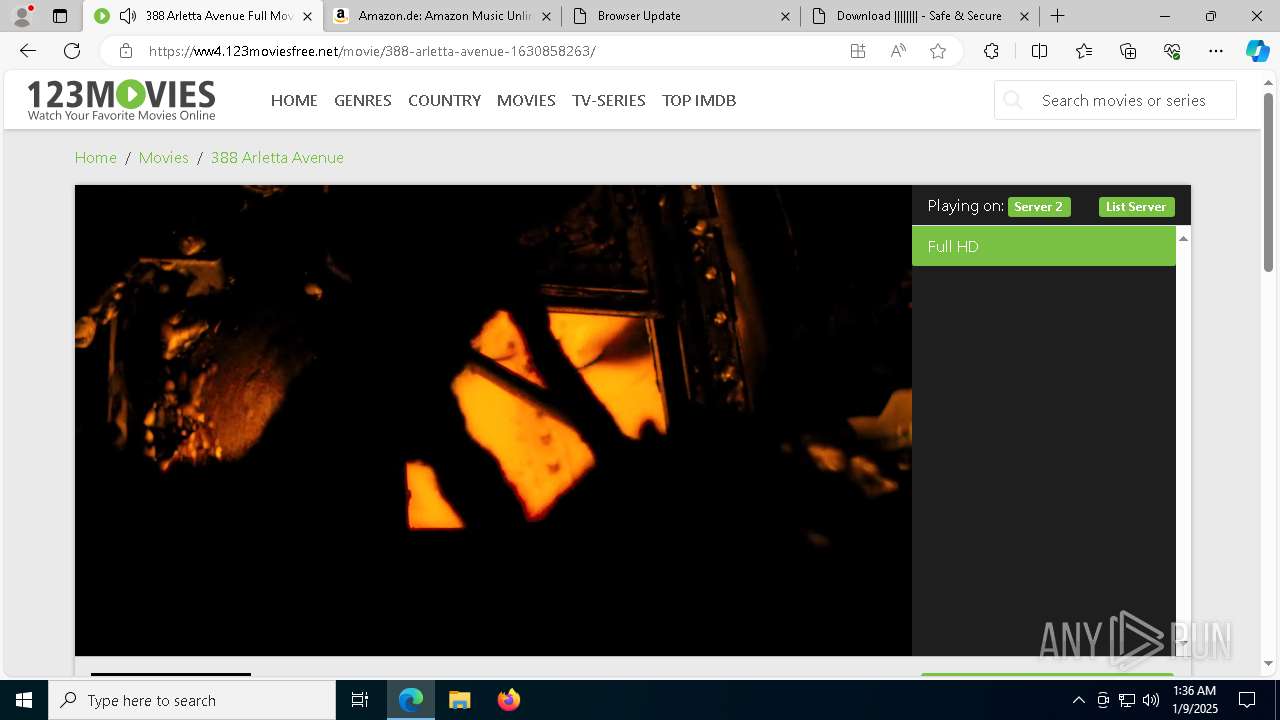The height and width of the screenshot is (720, 1280).
Task: Show hidden system tray icons
Action: point(1078,700)
